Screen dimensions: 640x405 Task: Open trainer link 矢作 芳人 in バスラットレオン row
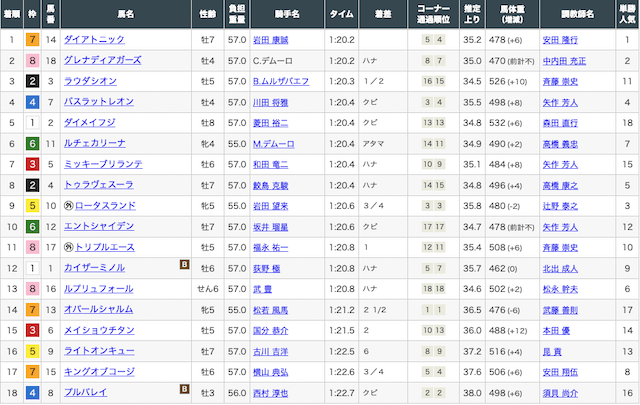pos(560,102)
